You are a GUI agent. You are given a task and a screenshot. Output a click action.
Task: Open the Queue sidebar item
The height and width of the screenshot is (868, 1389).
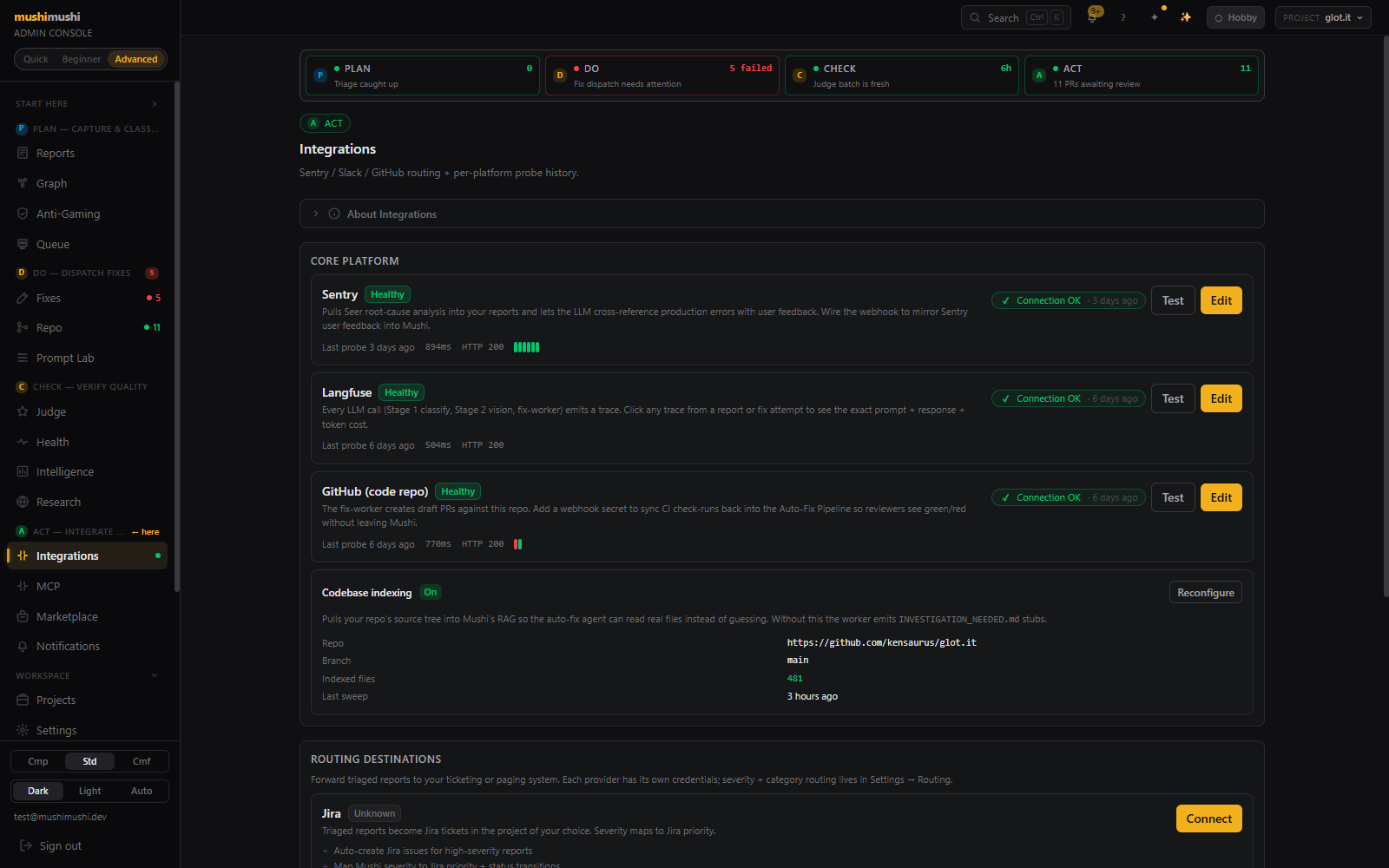87,244
